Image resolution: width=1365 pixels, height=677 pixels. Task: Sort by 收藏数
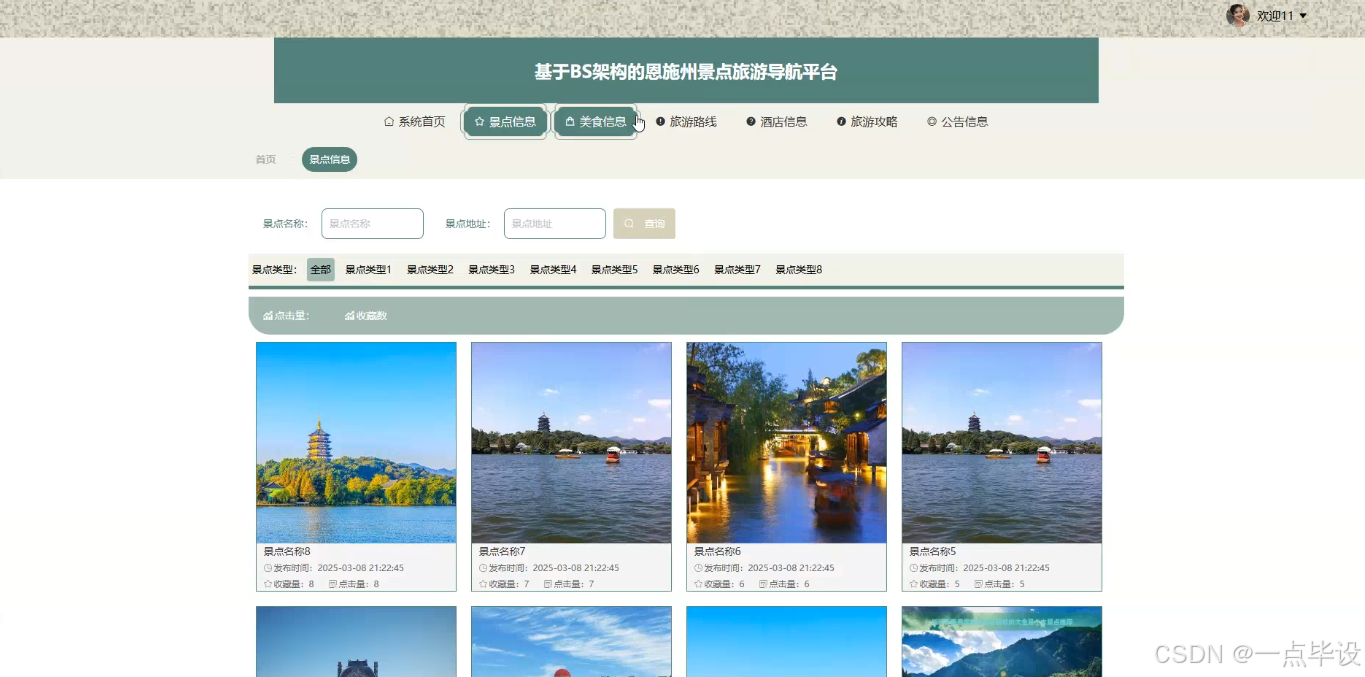365,316
